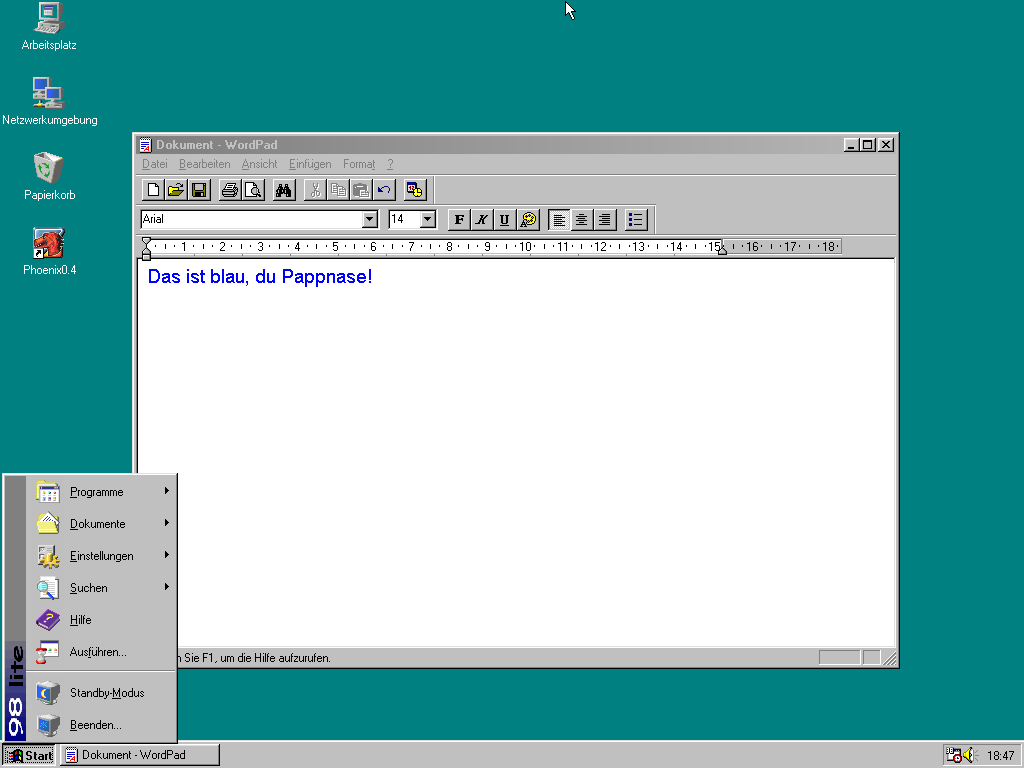
Task: Click inside the font size field
Action: point(404,219)
